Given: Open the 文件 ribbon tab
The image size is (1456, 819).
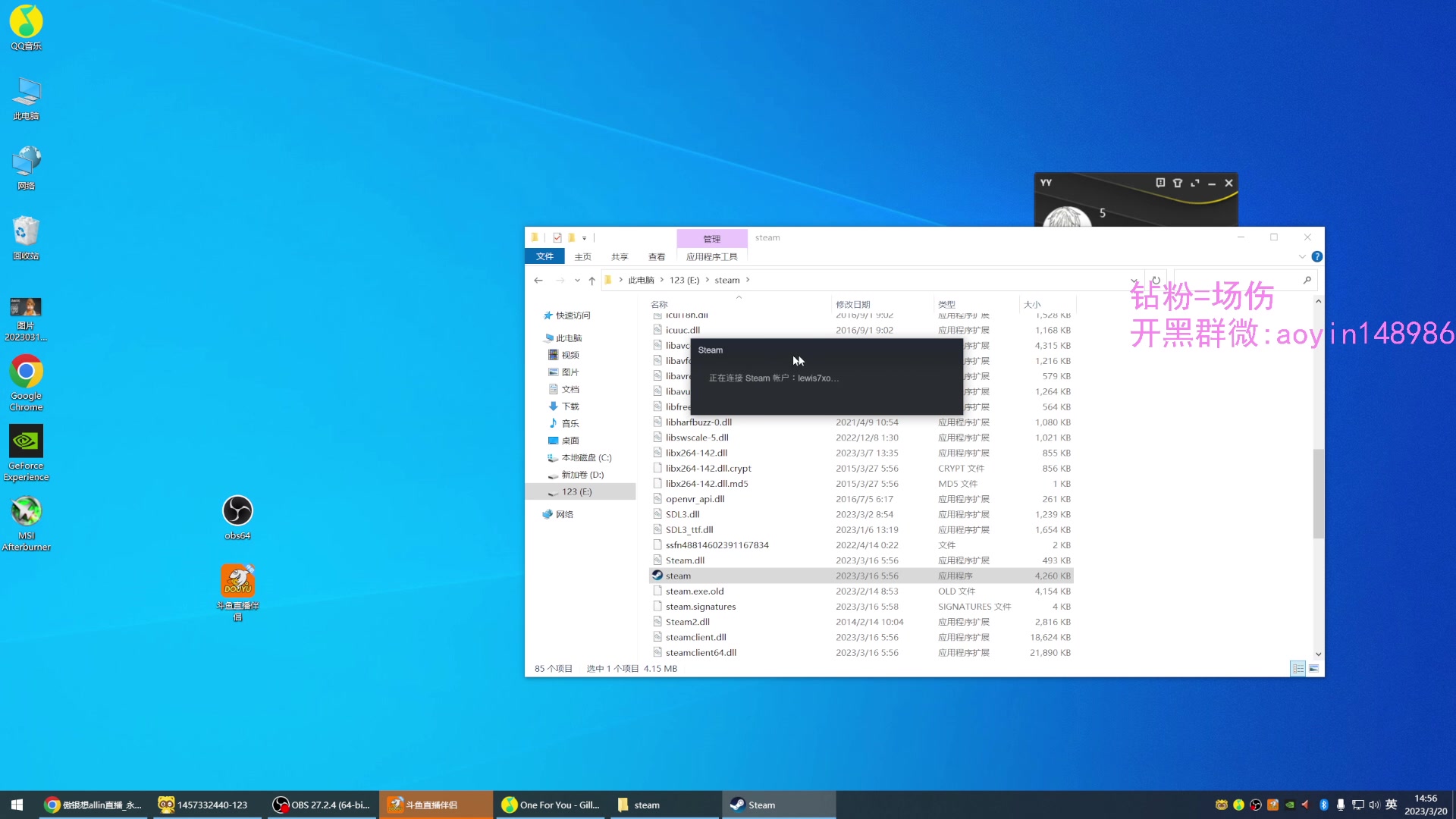Looking at the screenshot, I should [x=544, y=256].
